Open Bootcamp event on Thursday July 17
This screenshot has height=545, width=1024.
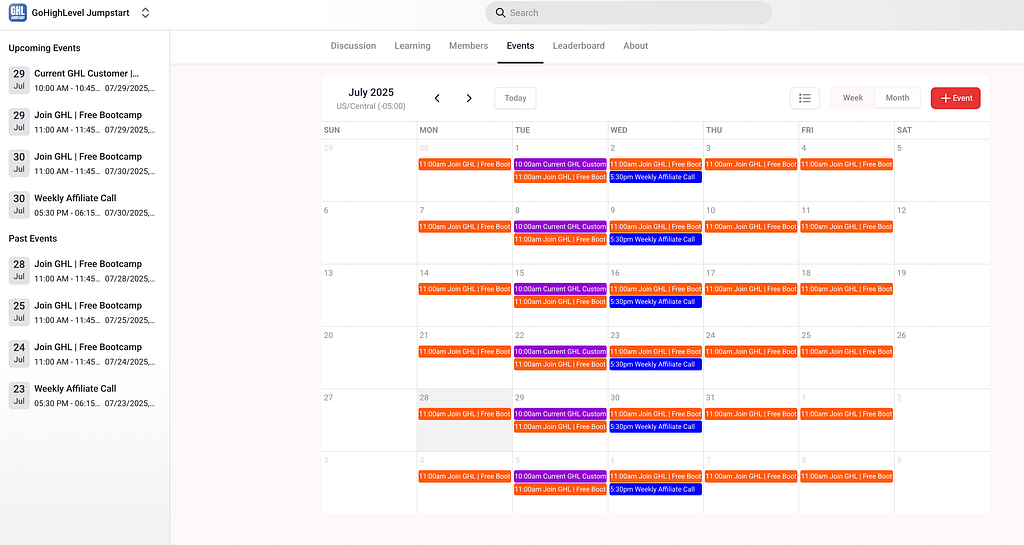pyautogui.click(x=751, y=289)
